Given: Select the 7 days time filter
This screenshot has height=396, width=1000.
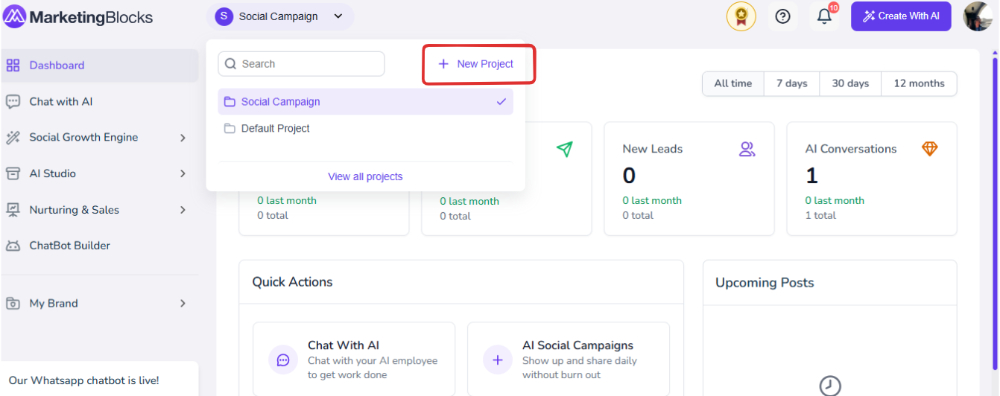Looking at the screenshot, I should (791, 84).
